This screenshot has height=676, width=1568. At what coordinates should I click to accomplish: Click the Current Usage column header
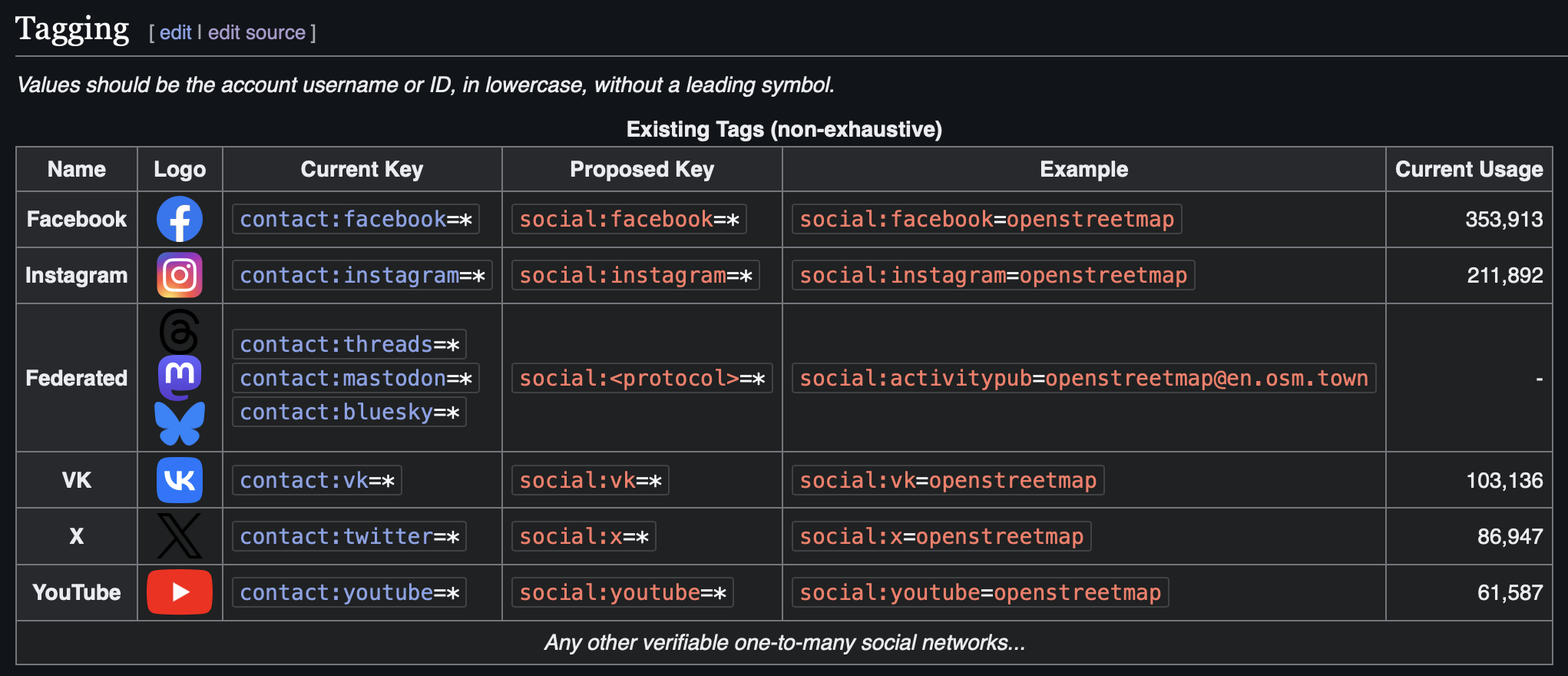[1469, 169]
